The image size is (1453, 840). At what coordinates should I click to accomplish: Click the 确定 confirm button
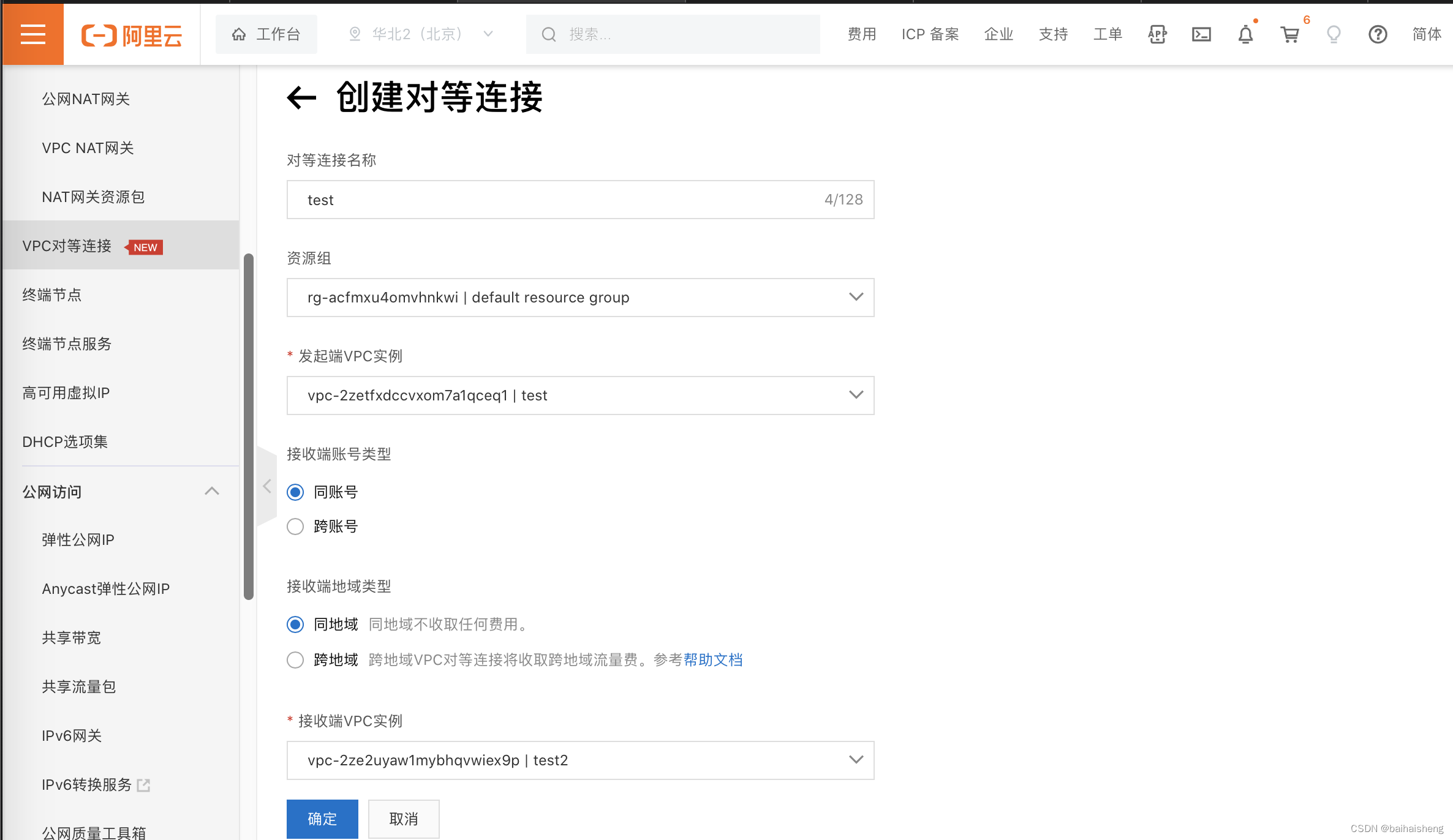click(322, 818)
